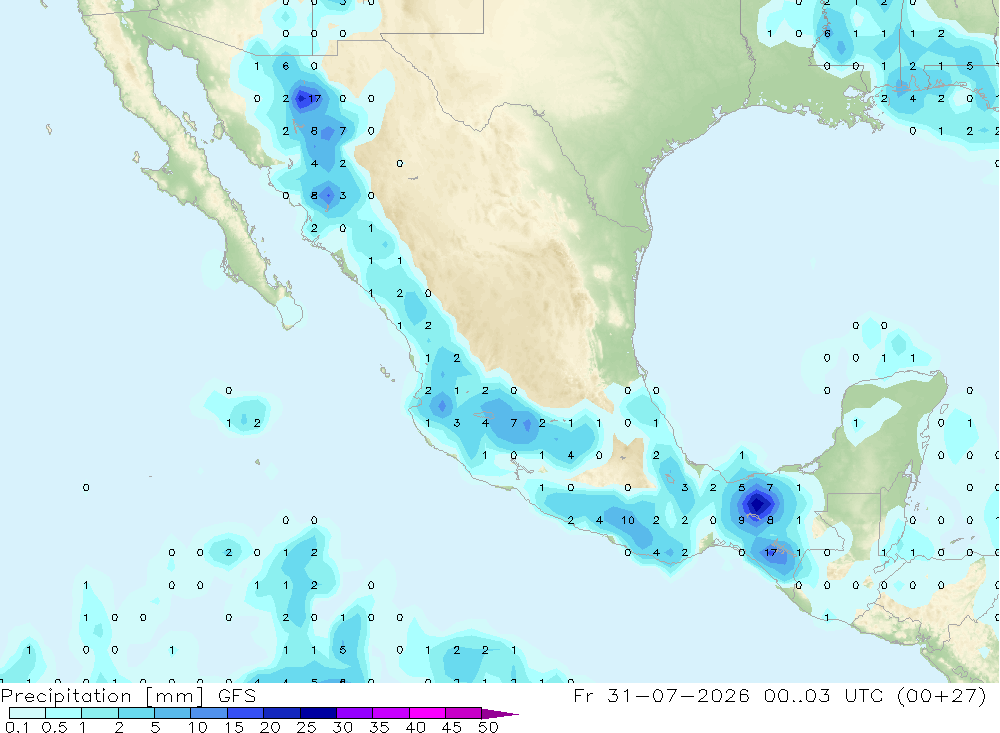Click the 15–20 mm legend color swatch
This screenshot has height=733, width=1000.
click(x=246, y=713)
